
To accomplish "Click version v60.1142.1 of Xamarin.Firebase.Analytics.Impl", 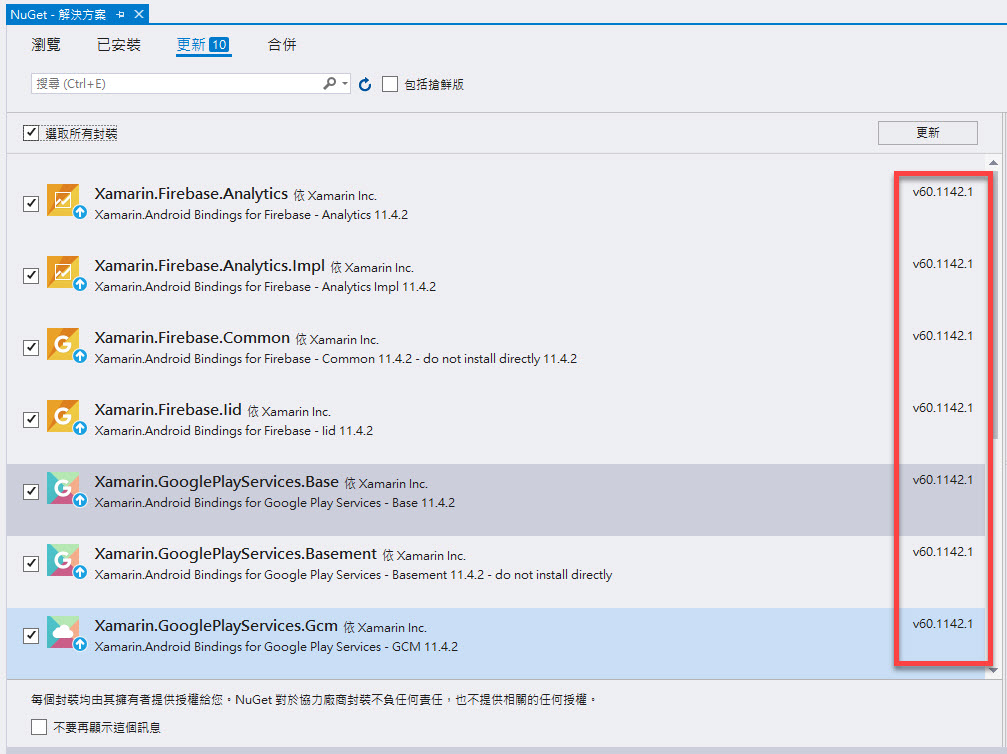I will (x=942, y=264).
